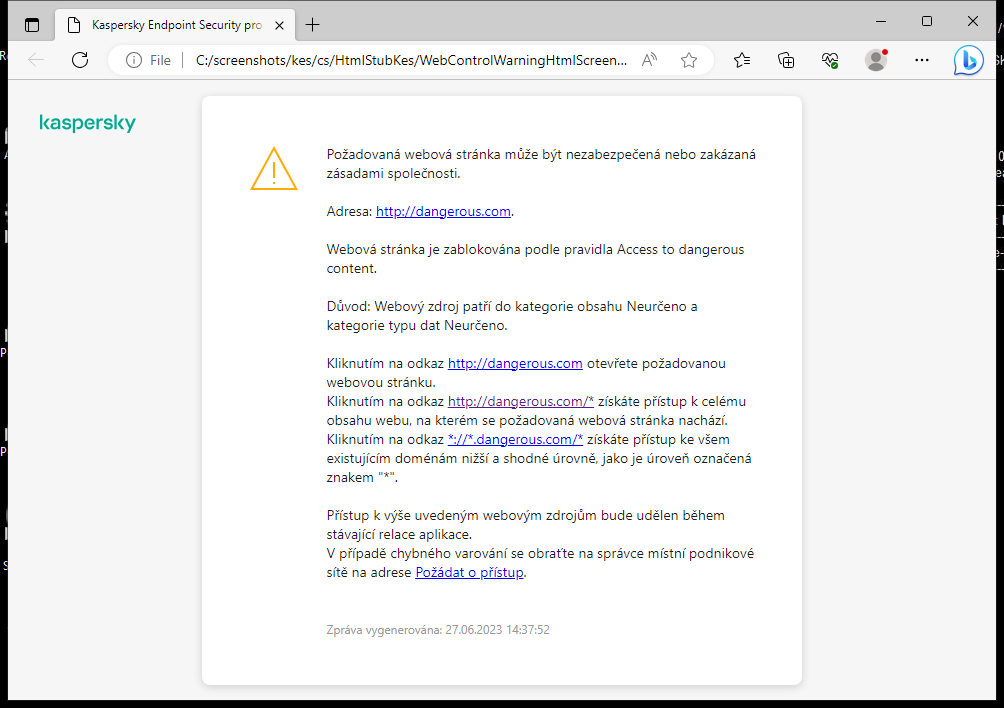
Task: Minimize the browser window
Action: point(881,21)
